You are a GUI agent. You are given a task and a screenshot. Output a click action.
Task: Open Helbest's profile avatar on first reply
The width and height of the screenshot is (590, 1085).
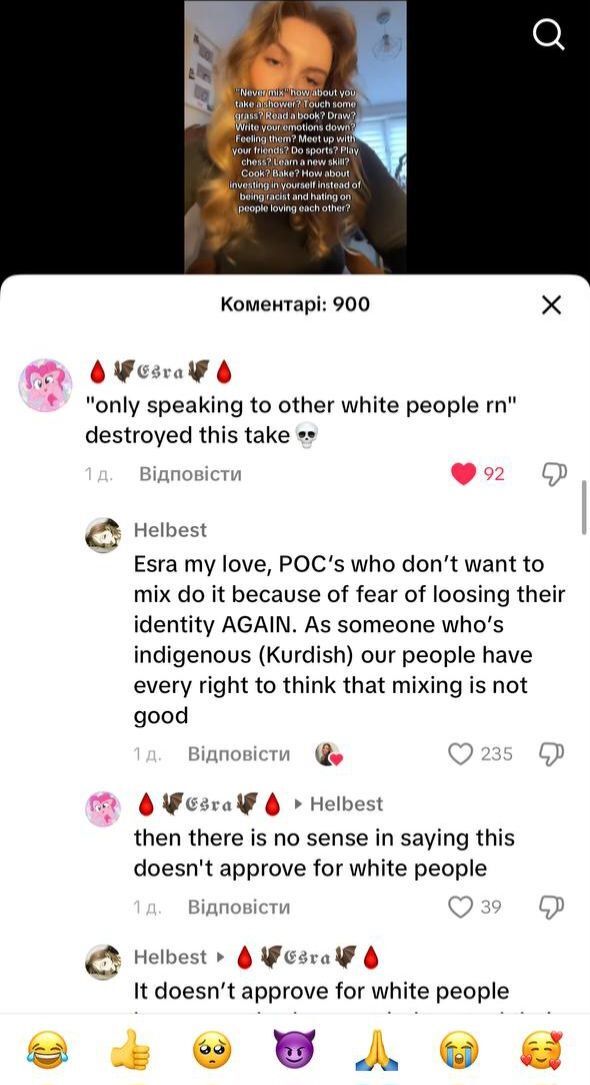(x=103, y=534)
